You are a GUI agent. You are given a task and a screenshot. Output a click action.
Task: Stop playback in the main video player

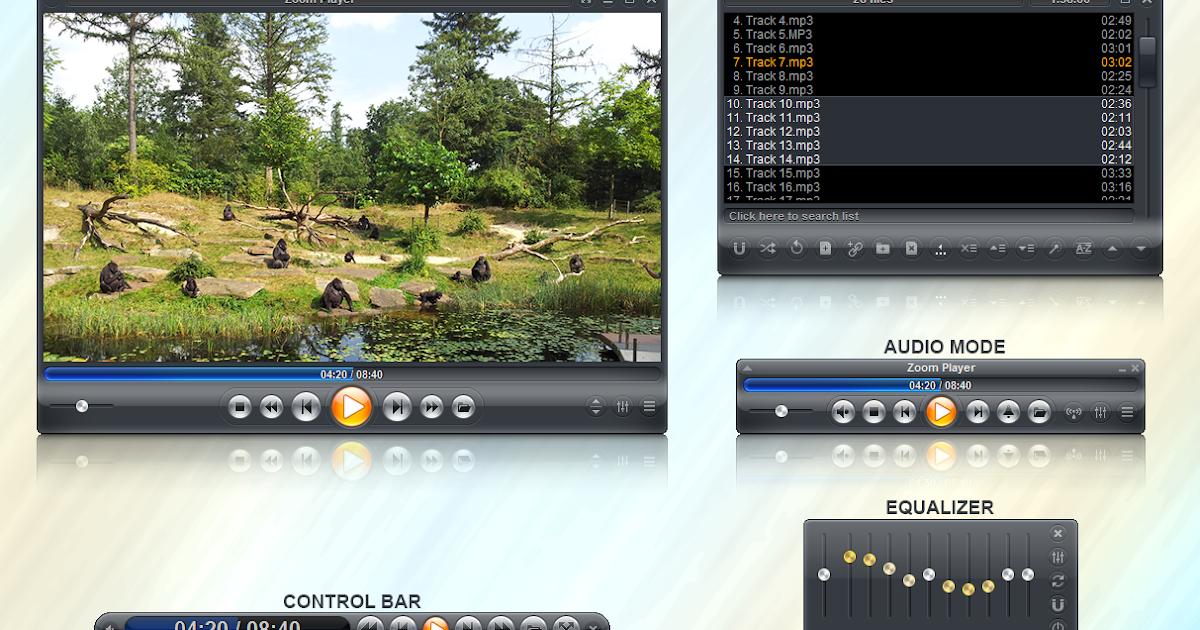(239, 407)
